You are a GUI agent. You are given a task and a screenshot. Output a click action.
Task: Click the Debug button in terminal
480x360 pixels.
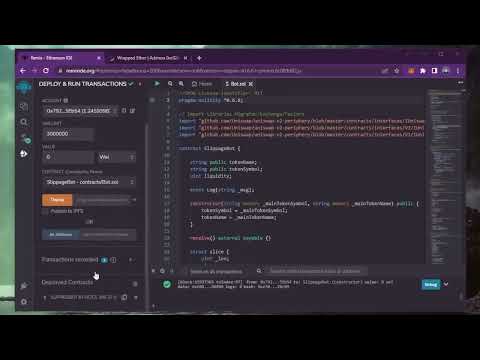431,284
